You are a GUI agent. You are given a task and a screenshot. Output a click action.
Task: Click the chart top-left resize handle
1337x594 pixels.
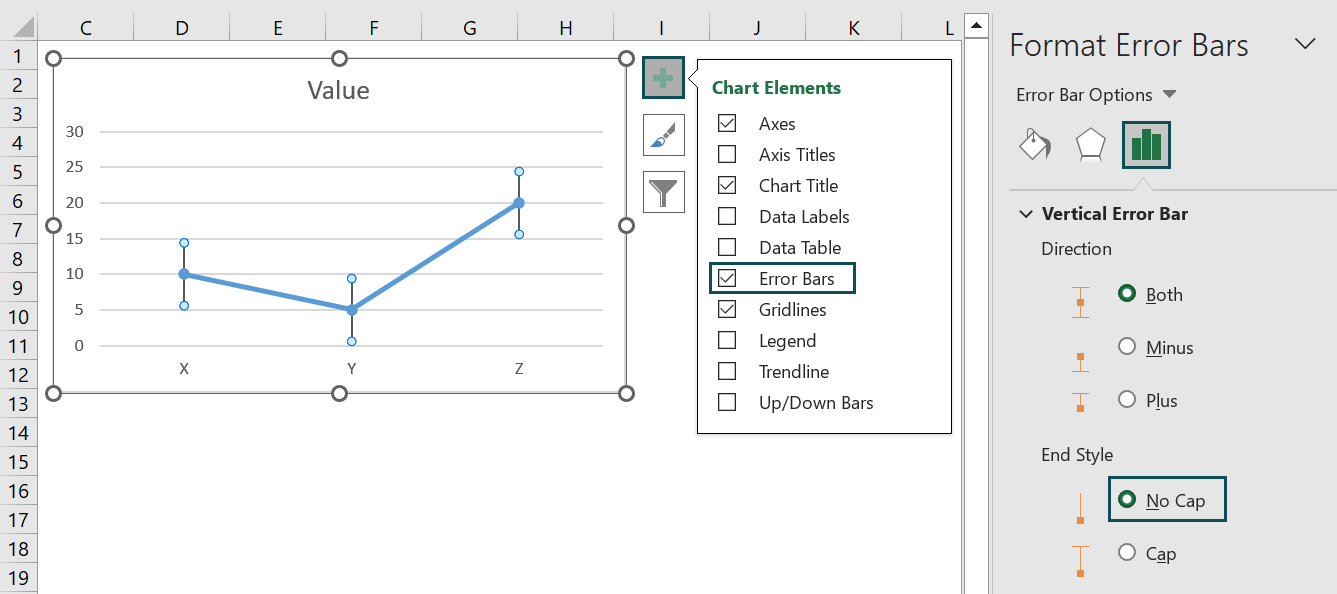pos(54,59)
